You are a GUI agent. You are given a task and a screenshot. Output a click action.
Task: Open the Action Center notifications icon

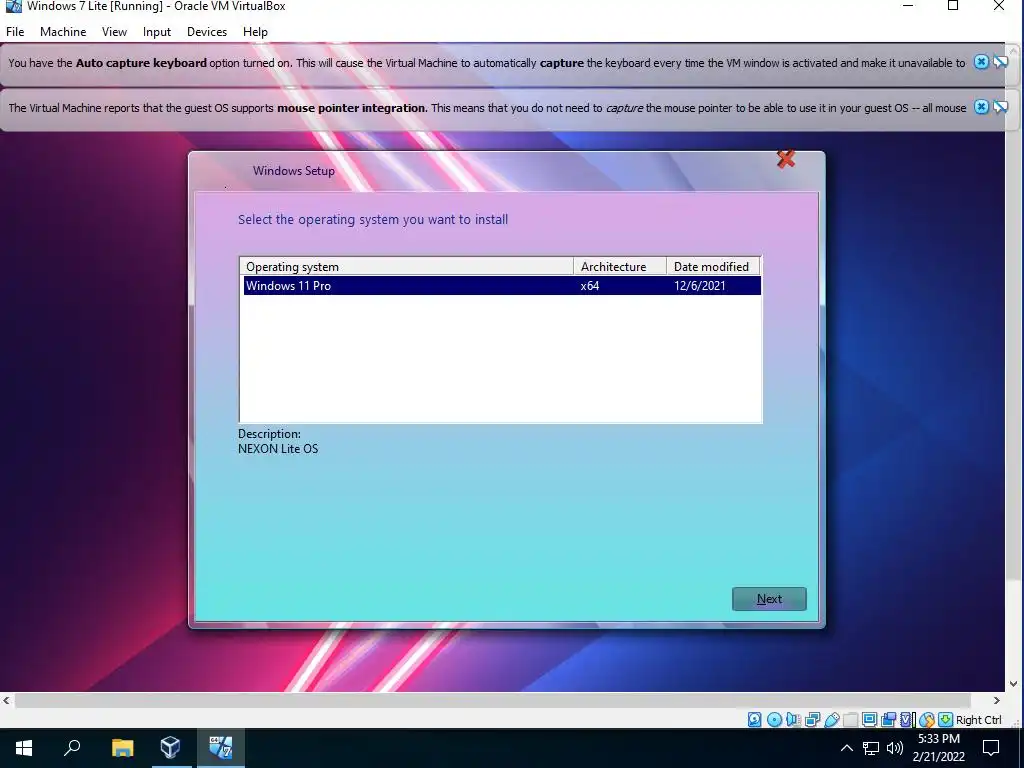point(991,748)
